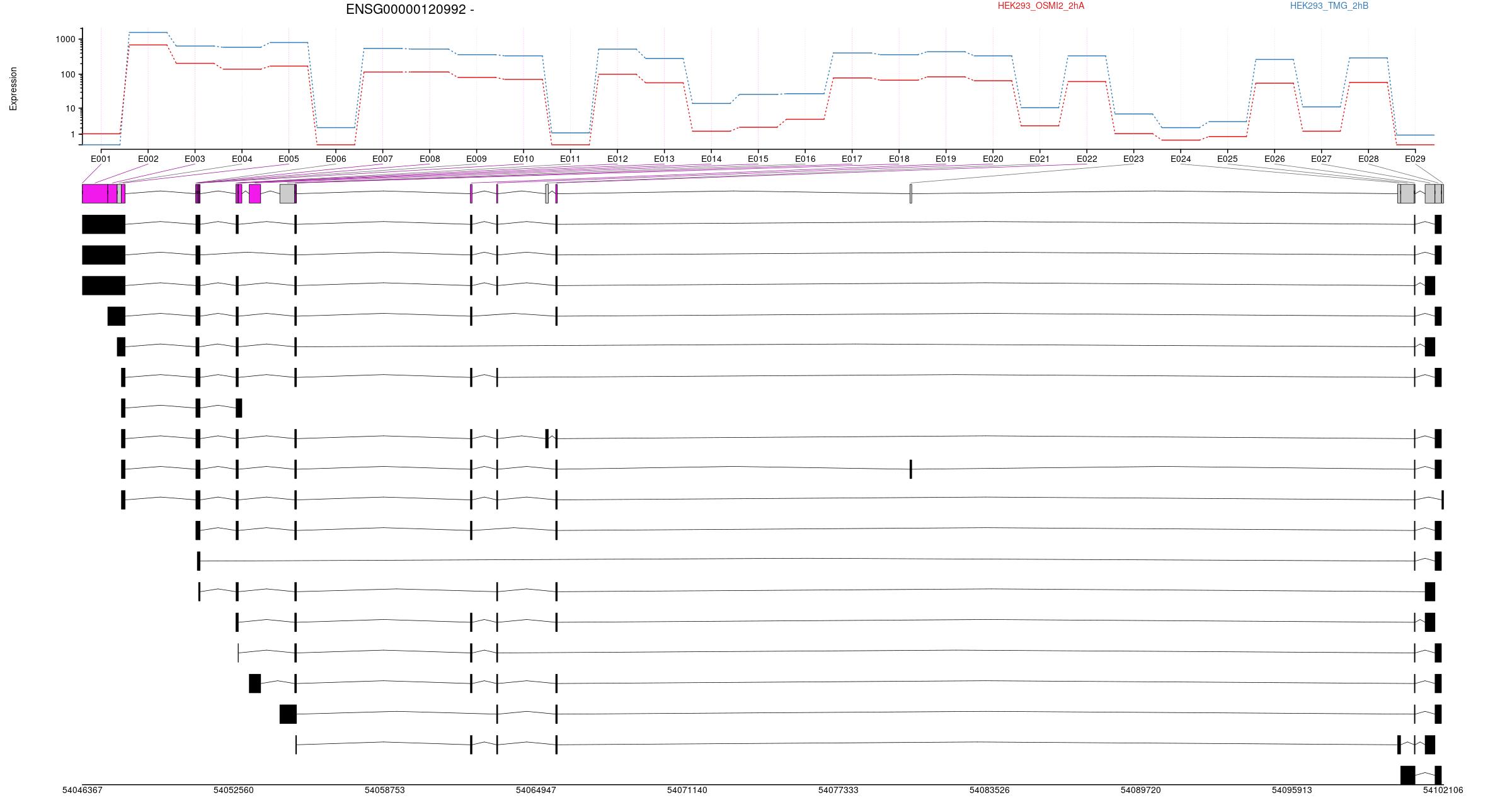Click the first transcript's large black exon
1512x800 pixels.
[104, 224]
